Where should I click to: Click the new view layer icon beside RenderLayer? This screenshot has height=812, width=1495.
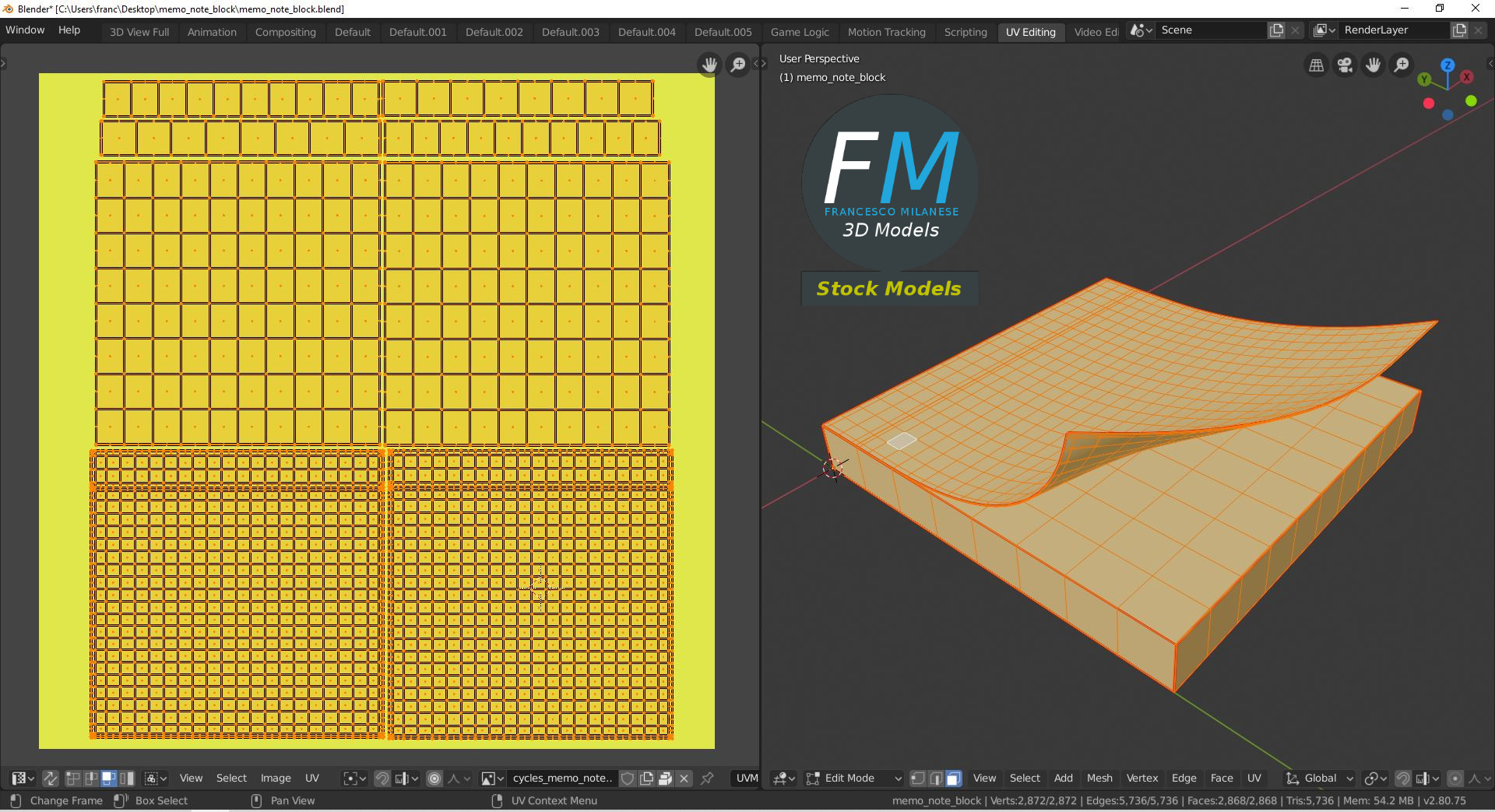click(x=1459, y=30)
